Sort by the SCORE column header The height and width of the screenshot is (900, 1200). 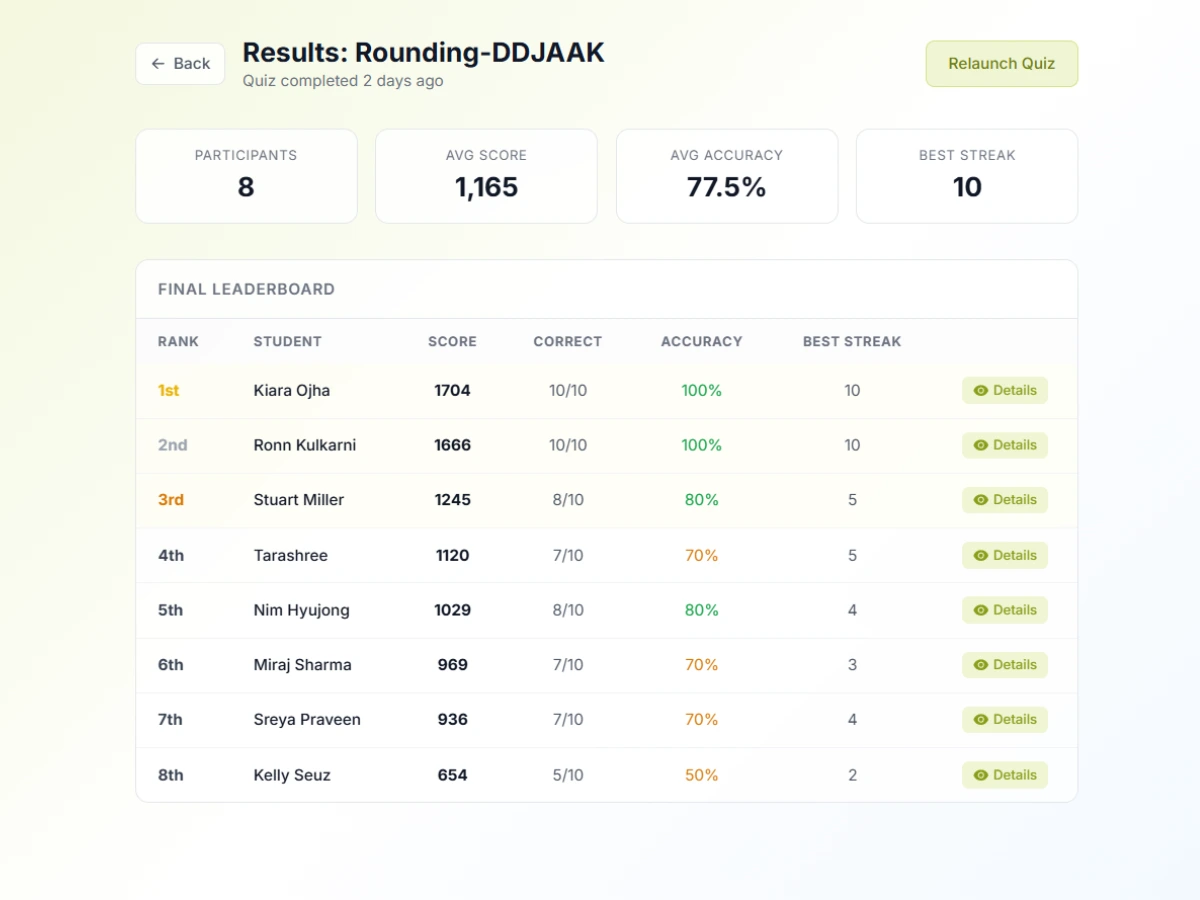[452, 341]
